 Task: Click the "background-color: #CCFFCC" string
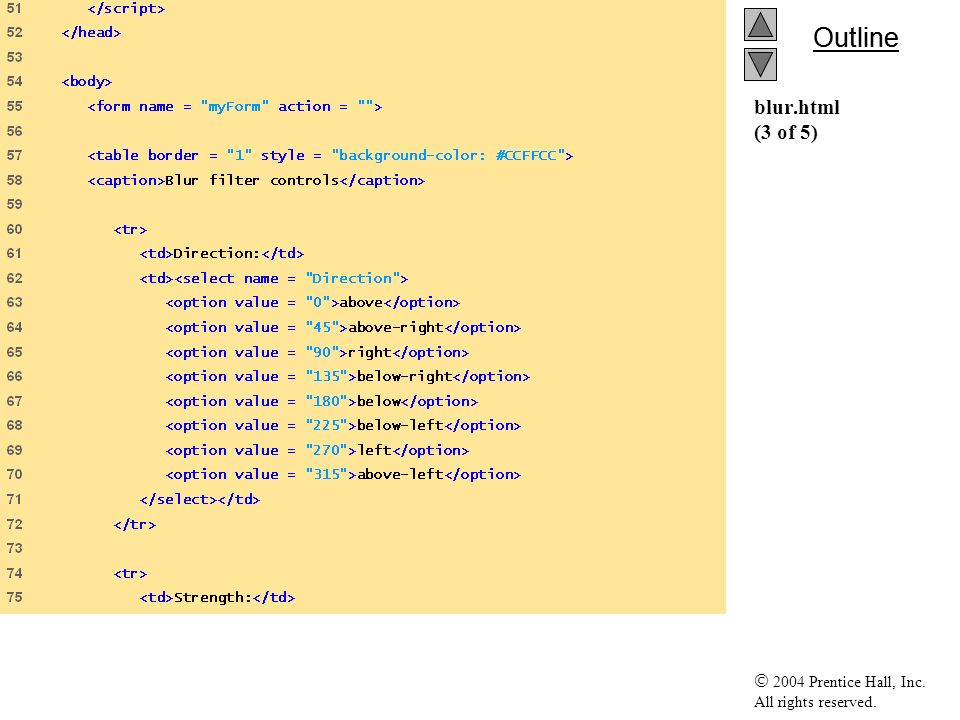pyautogui.click(x=448, y=156)
